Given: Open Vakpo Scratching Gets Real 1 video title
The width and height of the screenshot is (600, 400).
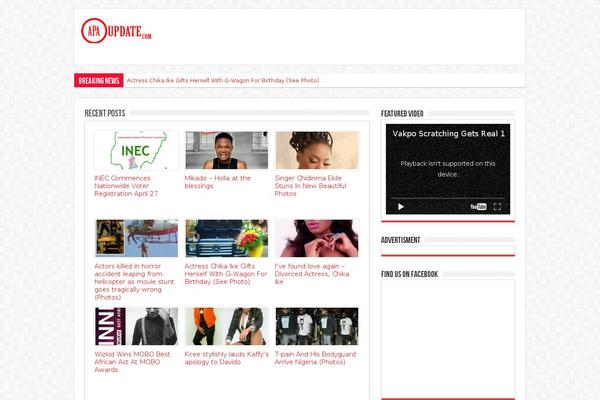Looking at the screenshot, I should click(x=448, y=134).
